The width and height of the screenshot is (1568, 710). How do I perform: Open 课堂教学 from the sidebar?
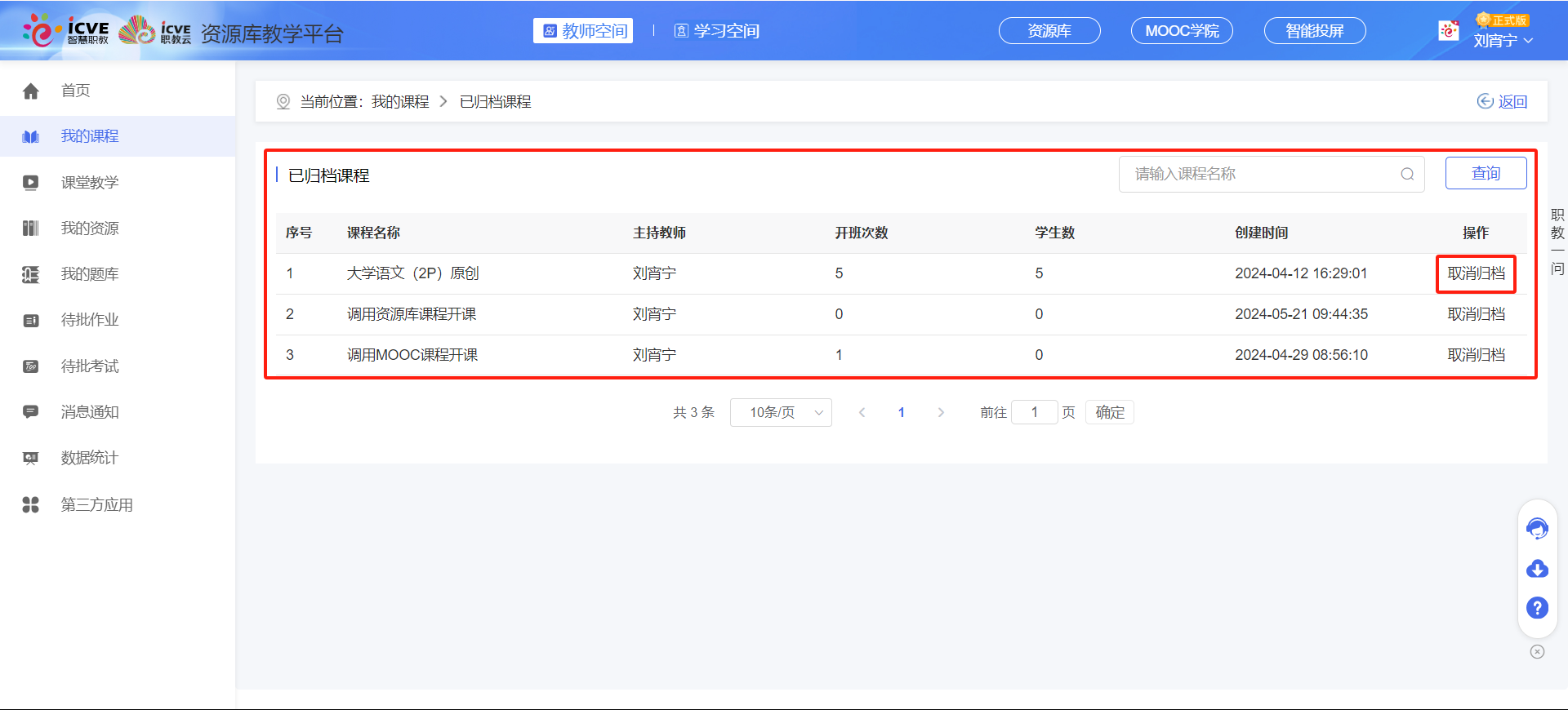click(x=90, y=183)
